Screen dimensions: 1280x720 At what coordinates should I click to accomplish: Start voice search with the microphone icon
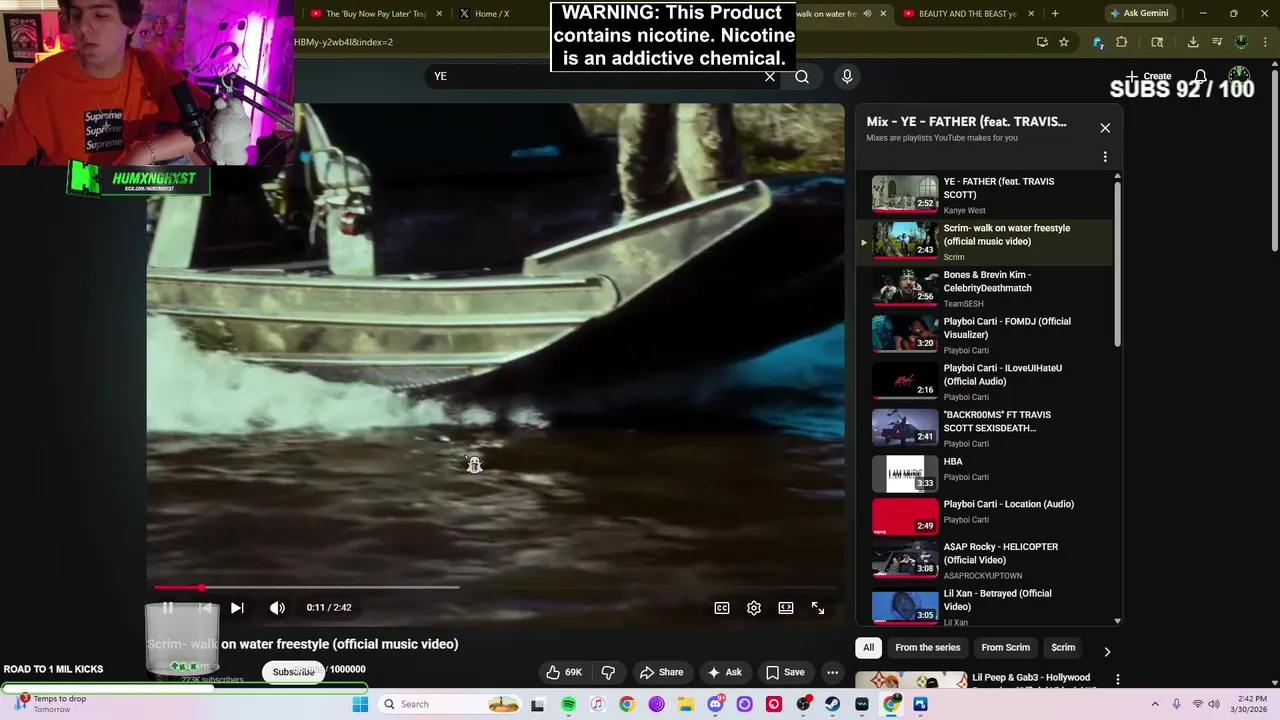click(x=847, y=76)
